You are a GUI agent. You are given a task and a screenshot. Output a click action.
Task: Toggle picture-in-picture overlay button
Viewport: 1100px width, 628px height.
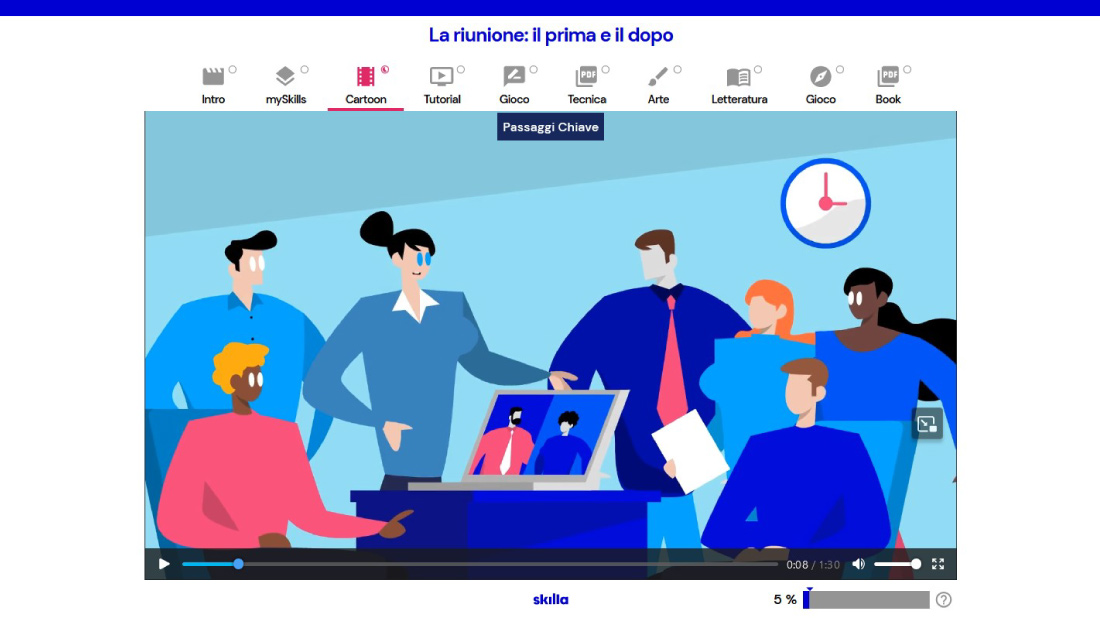(927, 424)
